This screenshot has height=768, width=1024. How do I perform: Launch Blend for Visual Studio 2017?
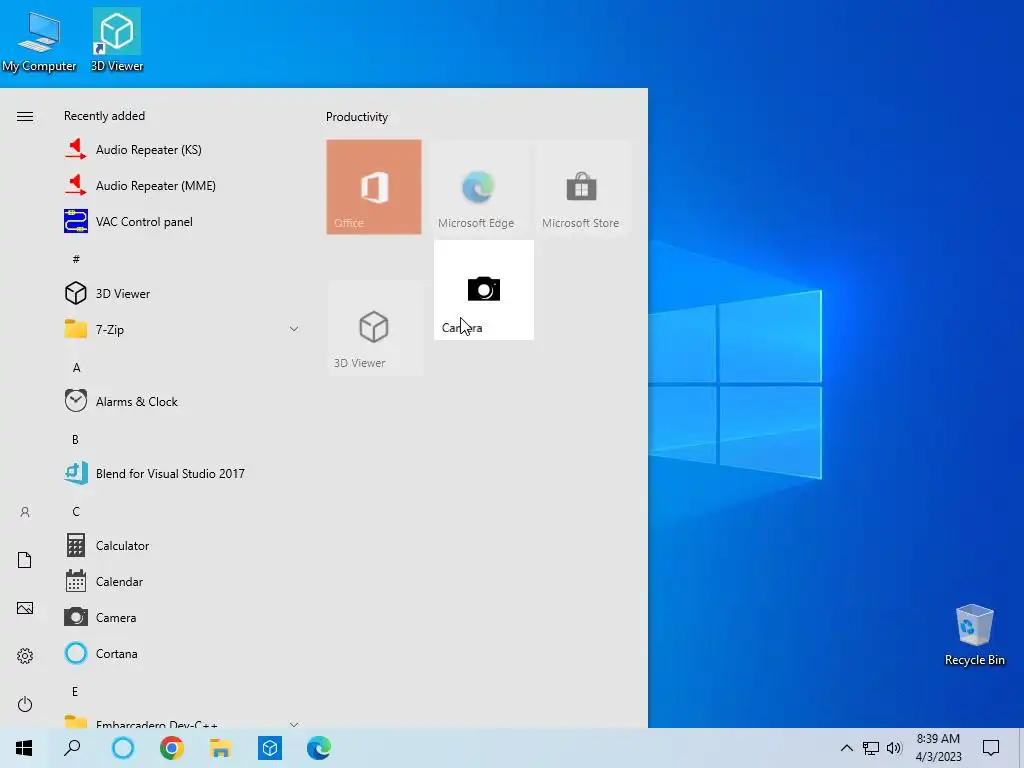[182, 473]
